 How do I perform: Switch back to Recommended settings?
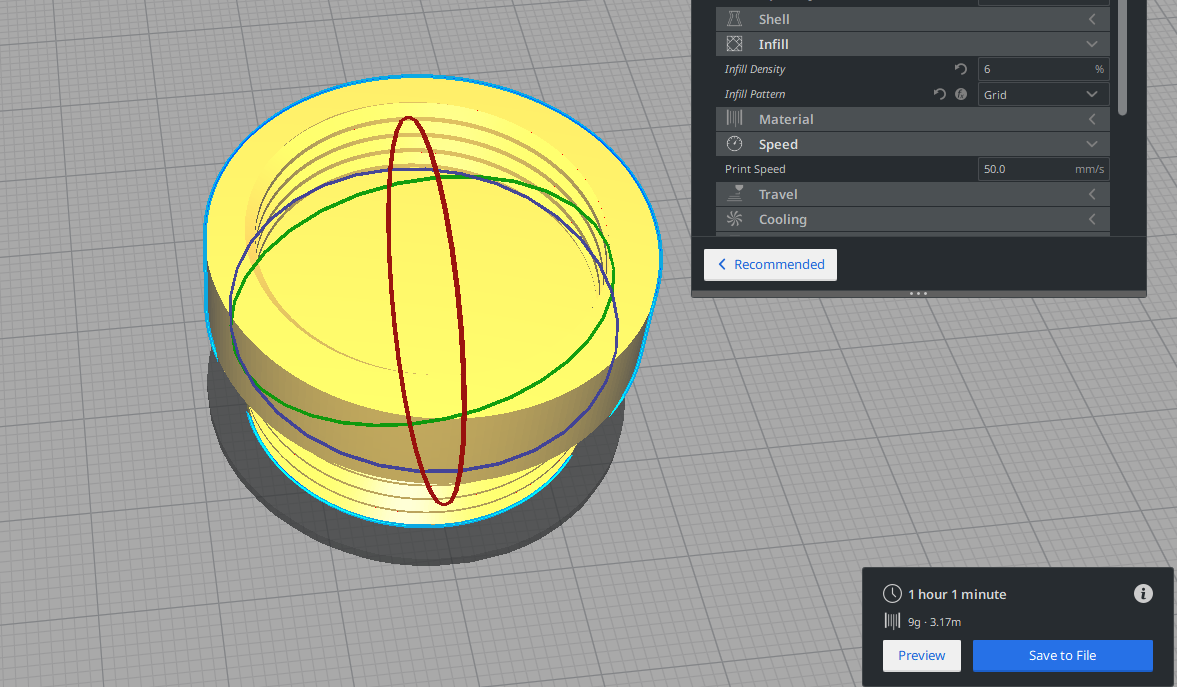(x=770, y=264)
